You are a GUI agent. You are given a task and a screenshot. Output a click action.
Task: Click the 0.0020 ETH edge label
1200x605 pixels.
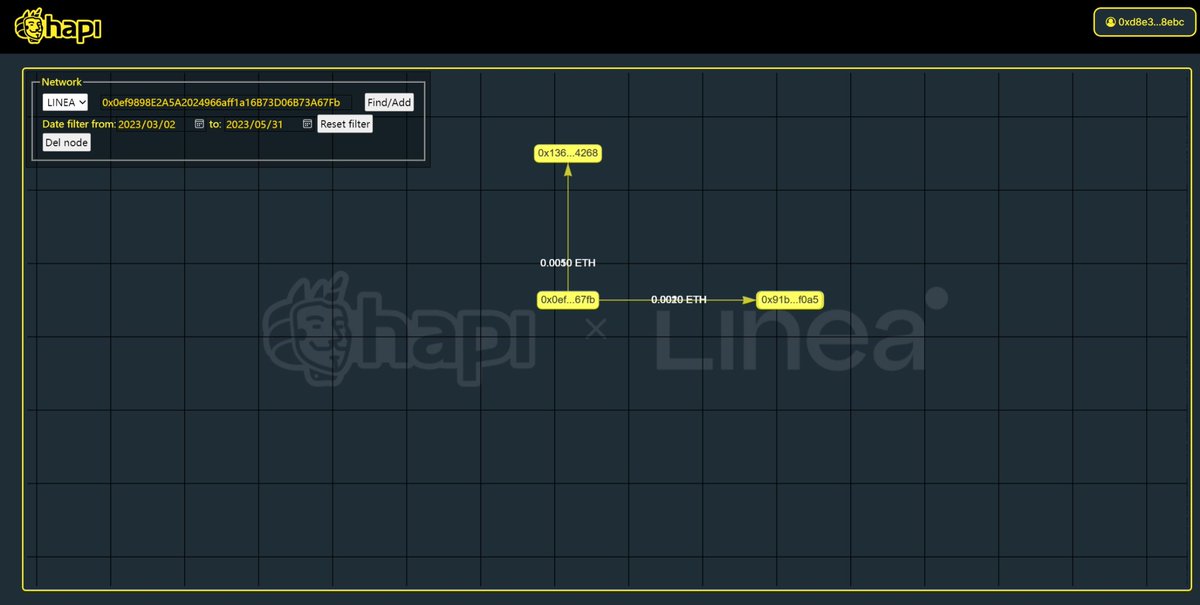678,299
